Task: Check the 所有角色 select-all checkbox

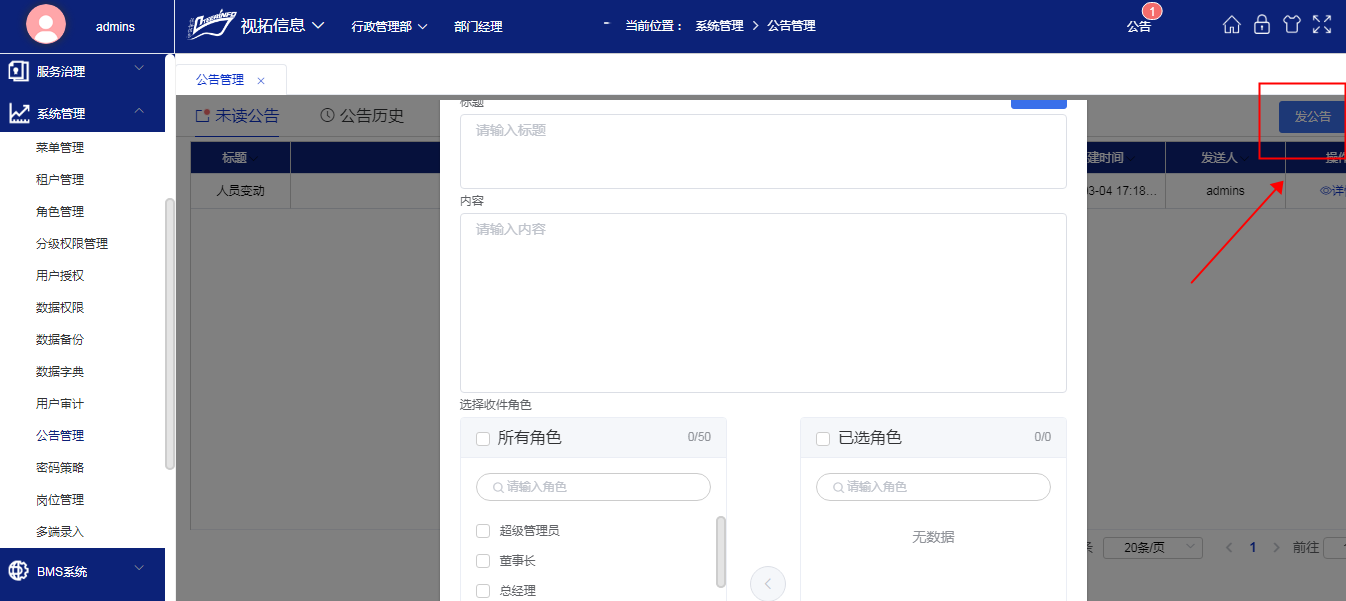Action: [x=483, y=438]
